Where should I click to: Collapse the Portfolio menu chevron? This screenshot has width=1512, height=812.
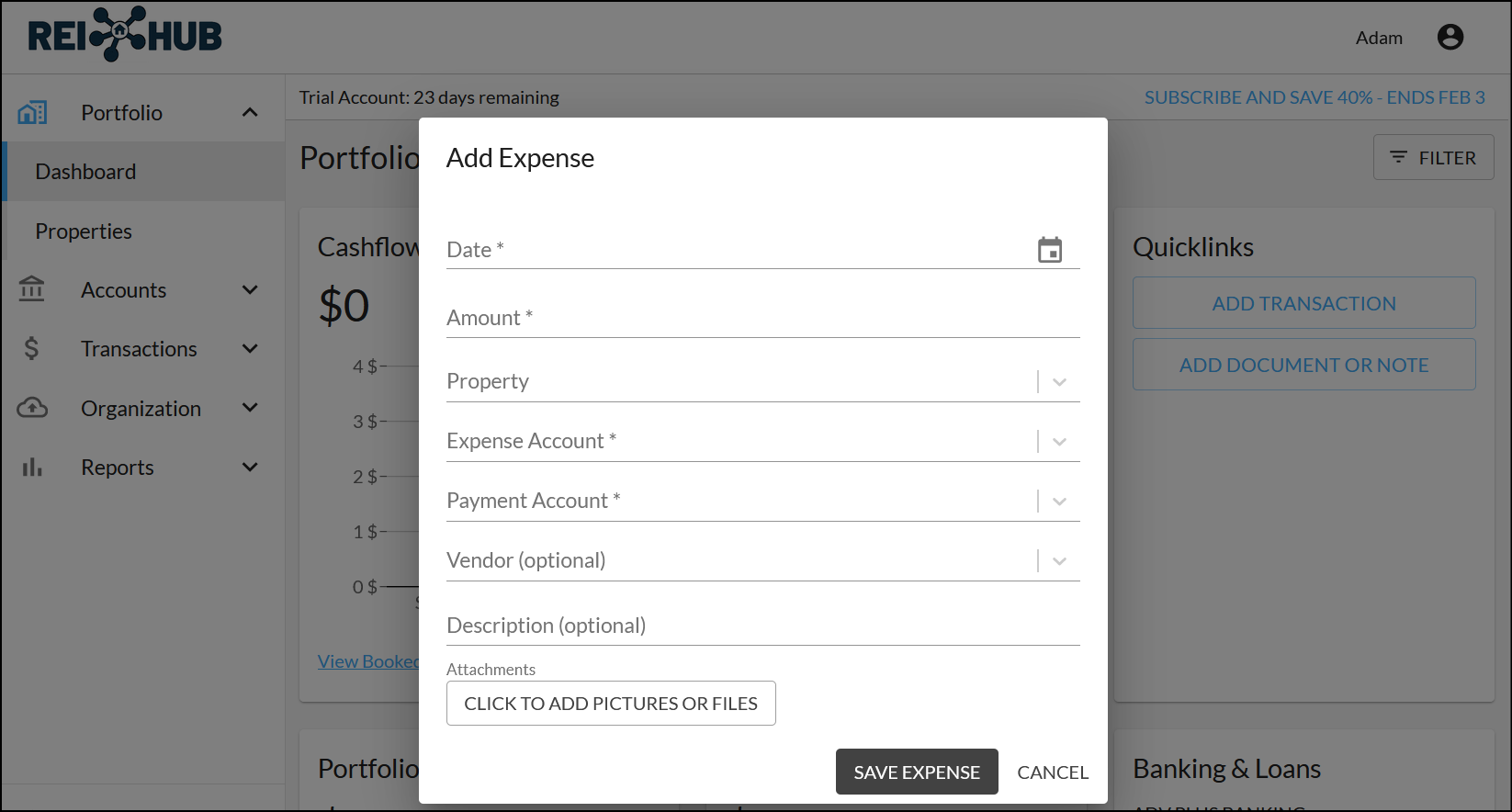click(250, 113)
